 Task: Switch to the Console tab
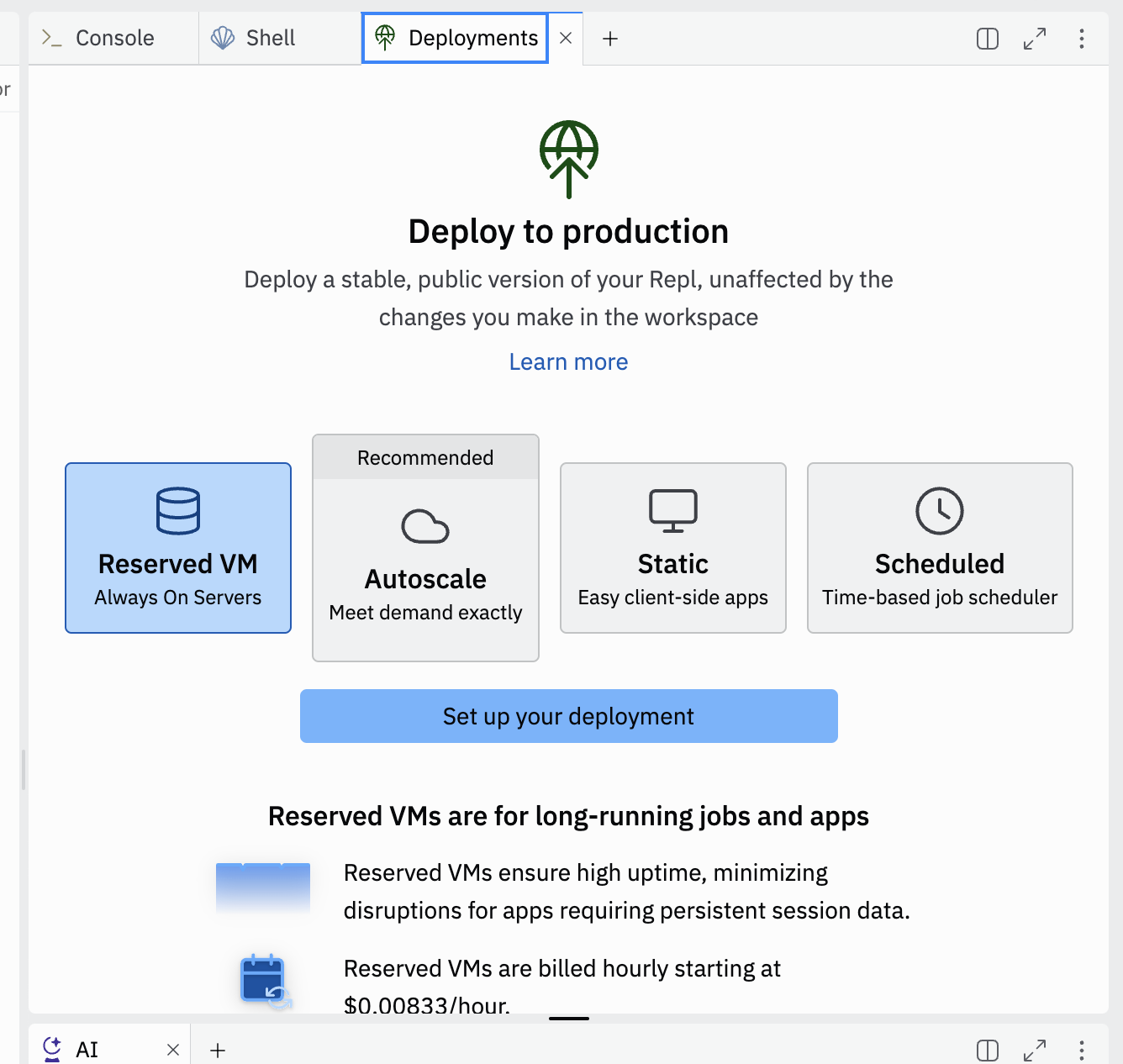pyautogui.click(x=99, y=39)
